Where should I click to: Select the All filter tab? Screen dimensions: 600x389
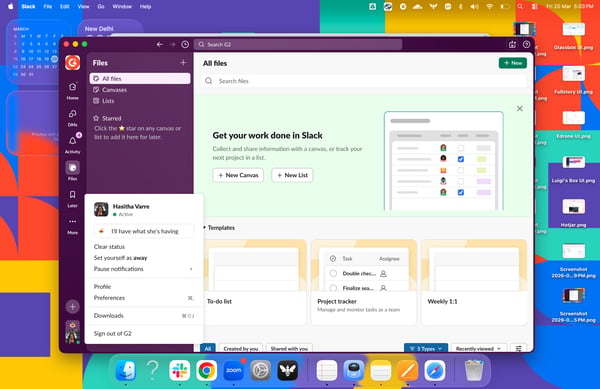(x=208, y=348)
